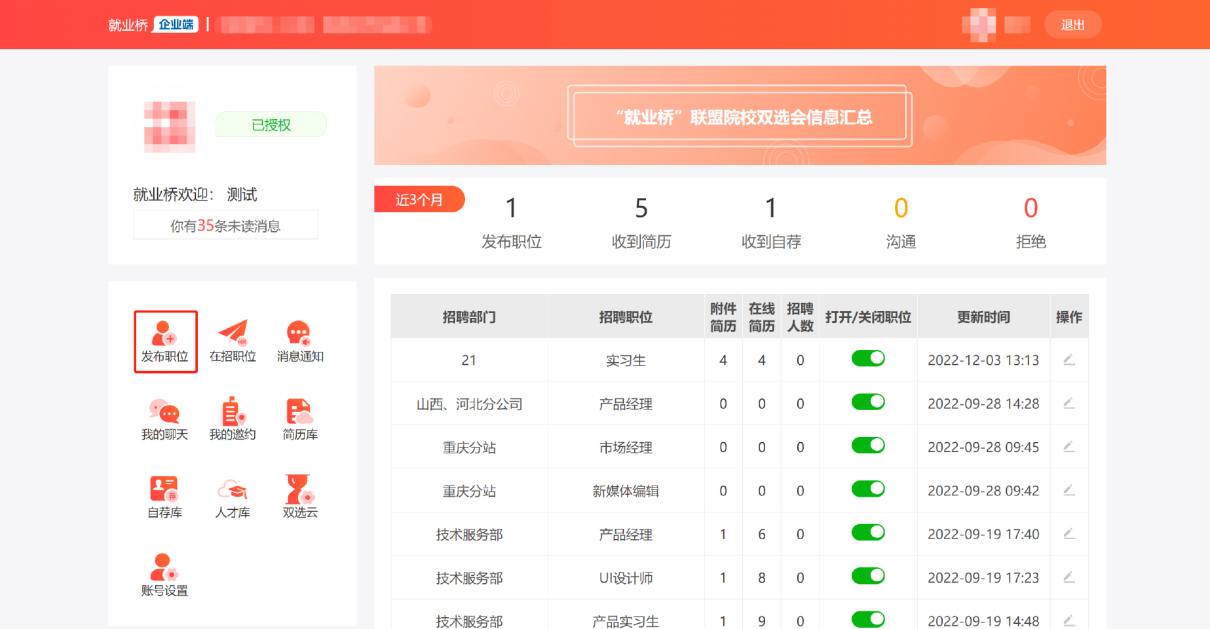Edit the 2022-09-19 17:40 row pencil icon
The image size is (1210, 629).
(1069, 534)
